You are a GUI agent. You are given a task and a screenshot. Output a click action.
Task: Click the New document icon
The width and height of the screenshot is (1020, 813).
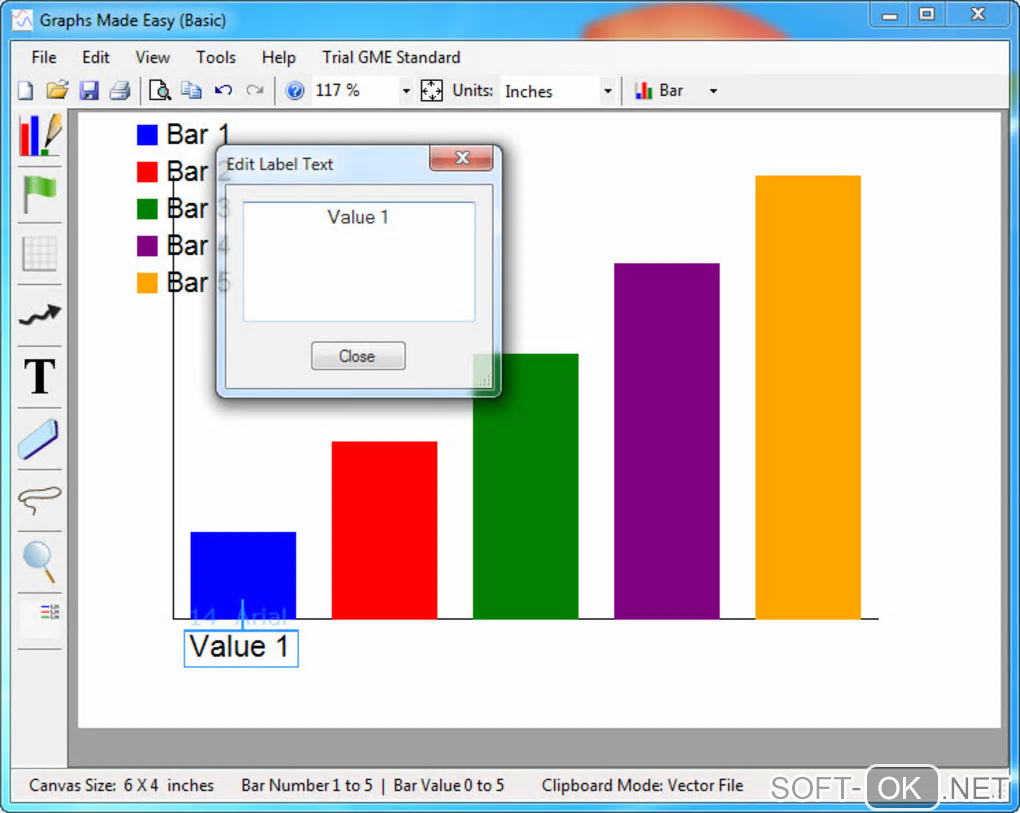25,90
